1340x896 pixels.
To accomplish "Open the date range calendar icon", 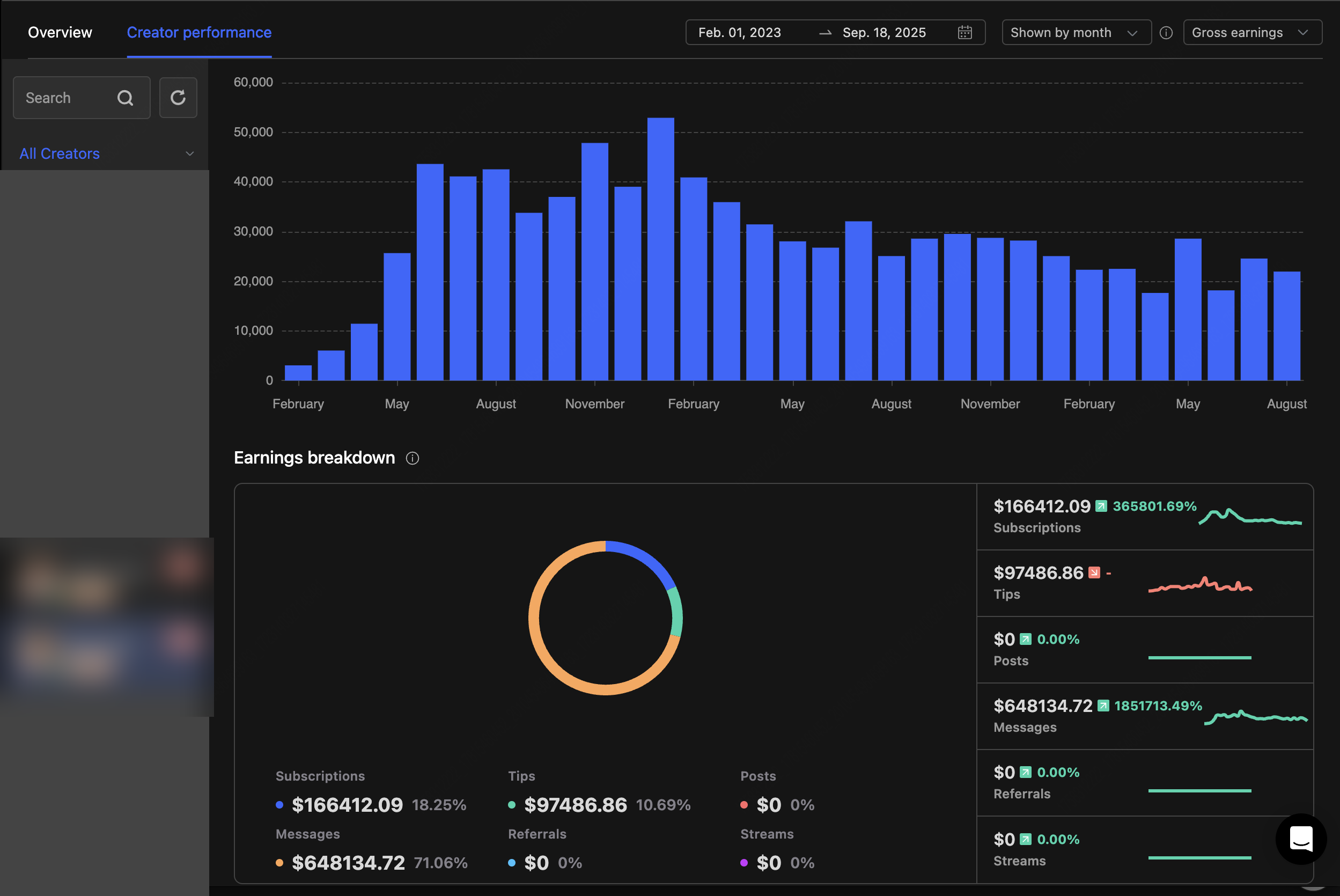I will click(x=964, y=33).
